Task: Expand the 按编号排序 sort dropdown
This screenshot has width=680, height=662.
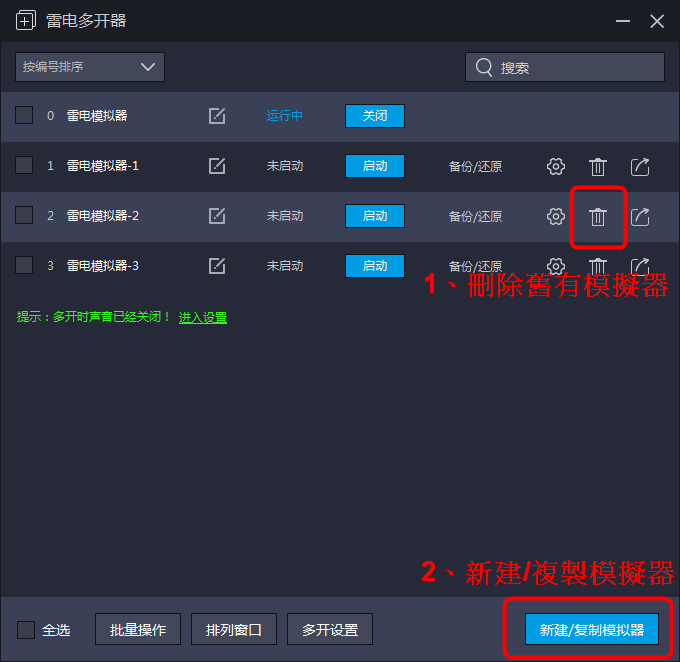Action: pos(90,67)
